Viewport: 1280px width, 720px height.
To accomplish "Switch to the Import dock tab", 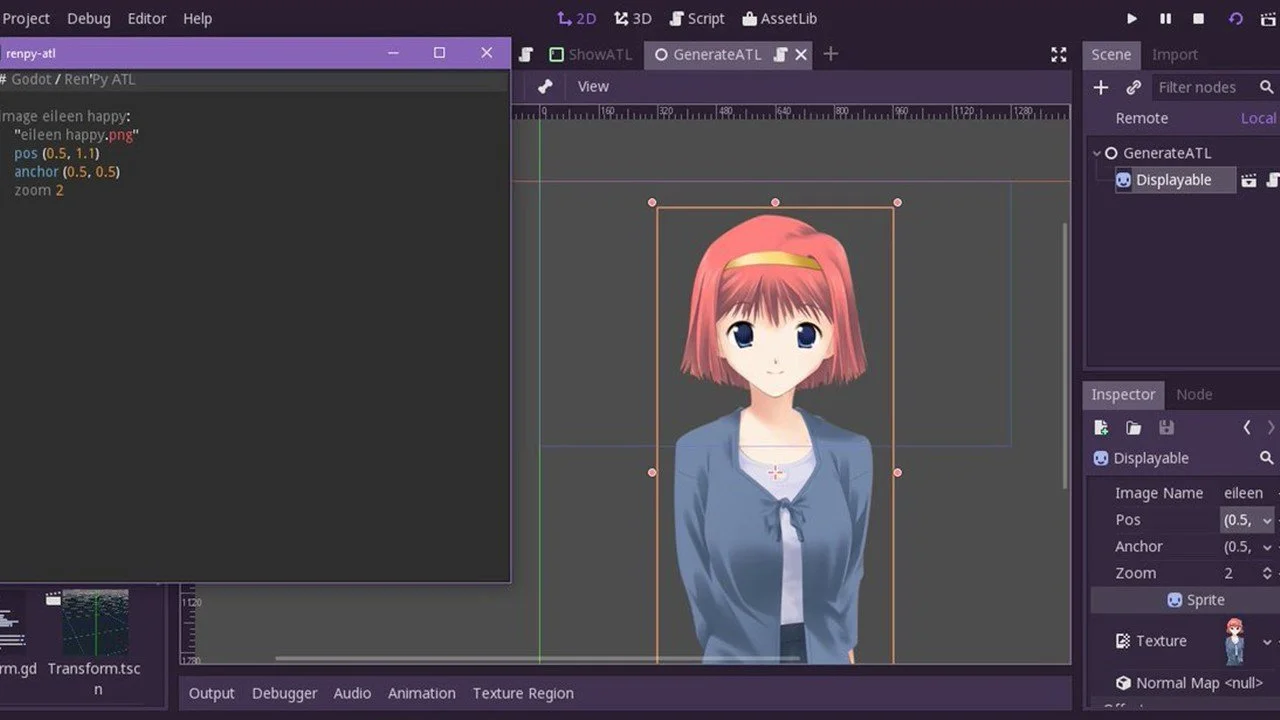I will click(1175, 55).
